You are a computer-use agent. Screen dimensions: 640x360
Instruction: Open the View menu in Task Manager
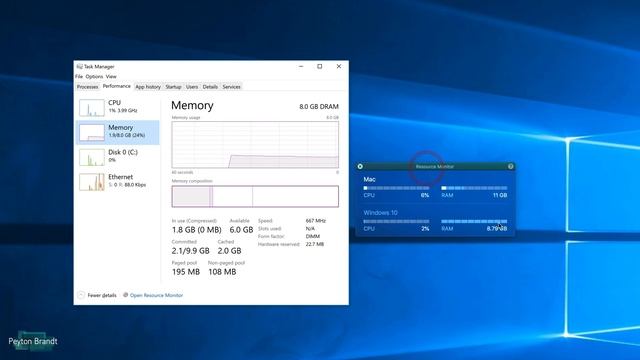[111, 76]
